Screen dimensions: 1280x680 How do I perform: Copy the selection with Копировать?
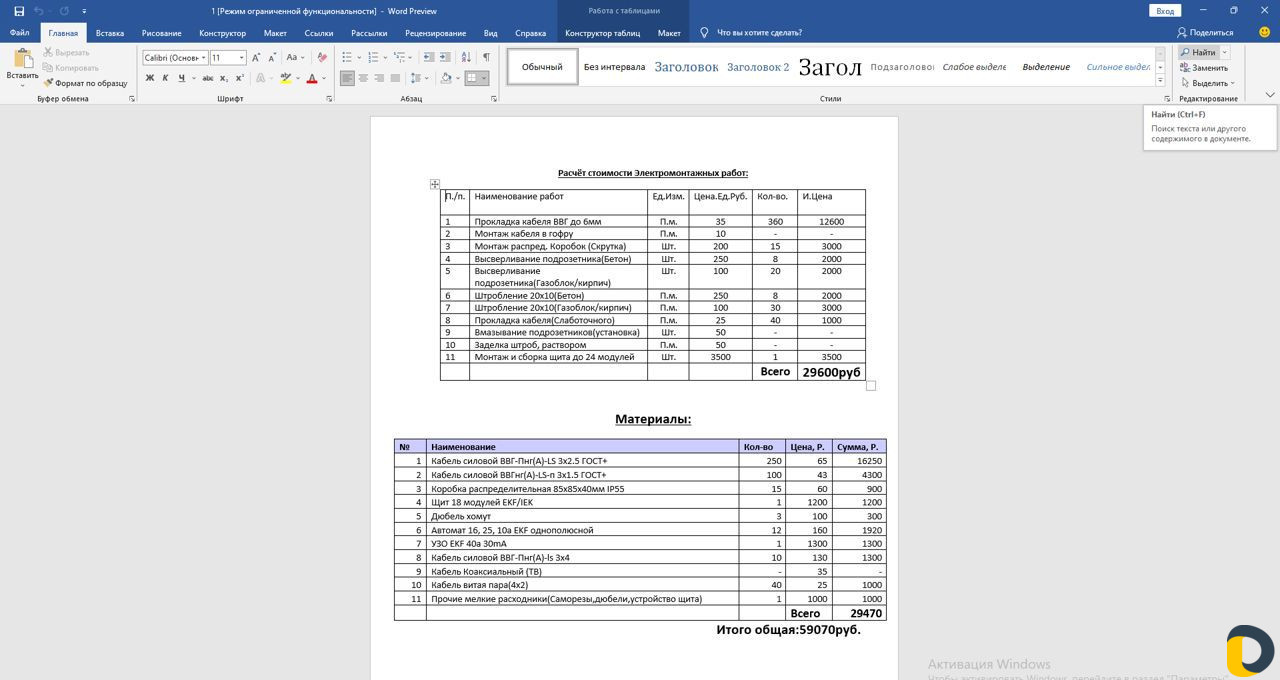[x=70, y=68]
